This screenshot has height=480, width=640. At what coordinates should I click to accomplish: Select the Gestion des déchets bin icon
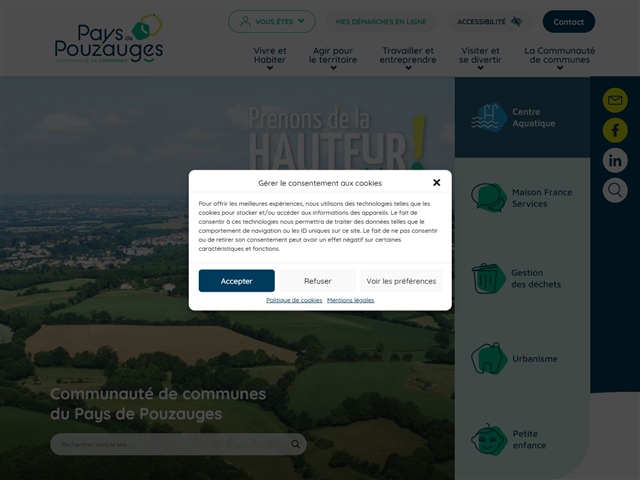pyautogui.click(x=488, y=278)
